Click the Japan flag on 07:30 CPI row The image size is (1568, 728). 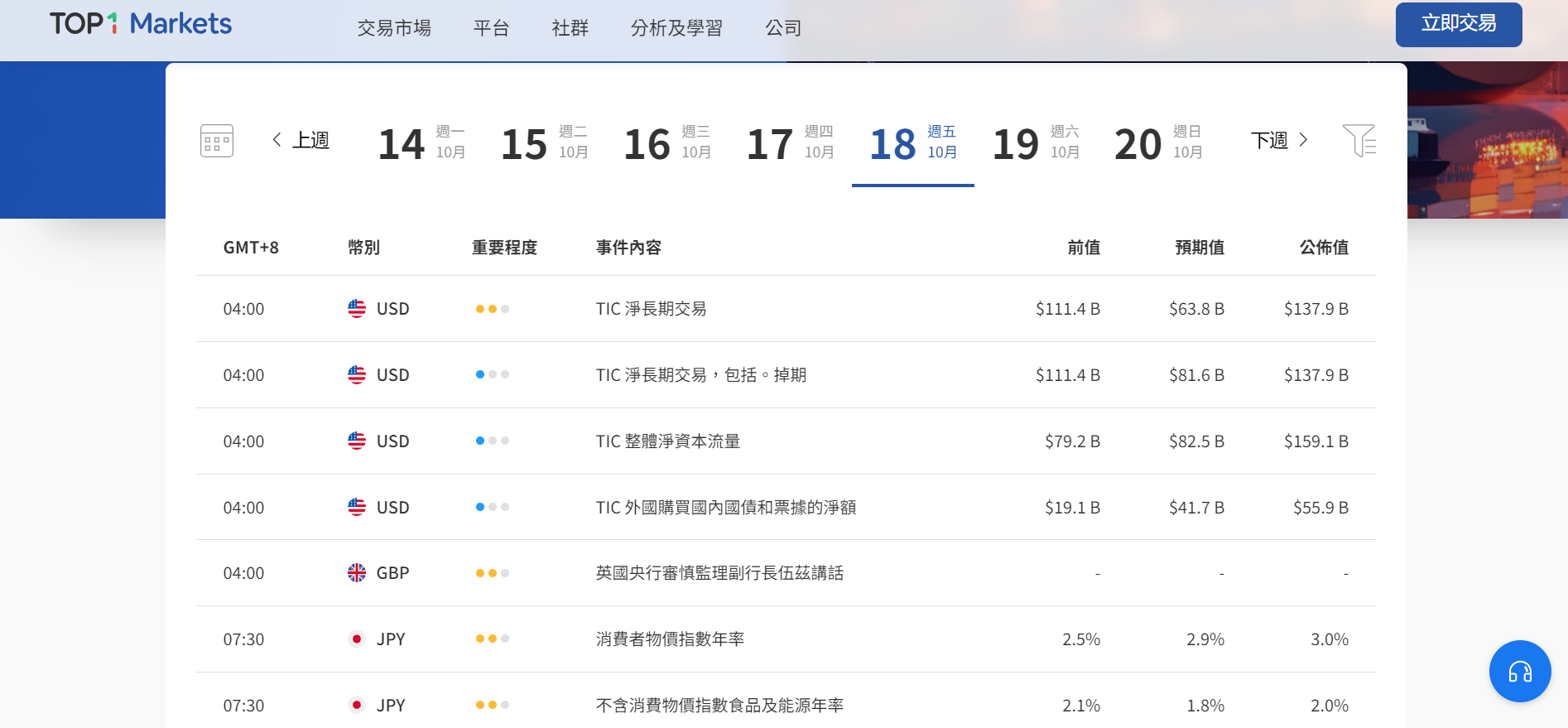tap(357, 639)
